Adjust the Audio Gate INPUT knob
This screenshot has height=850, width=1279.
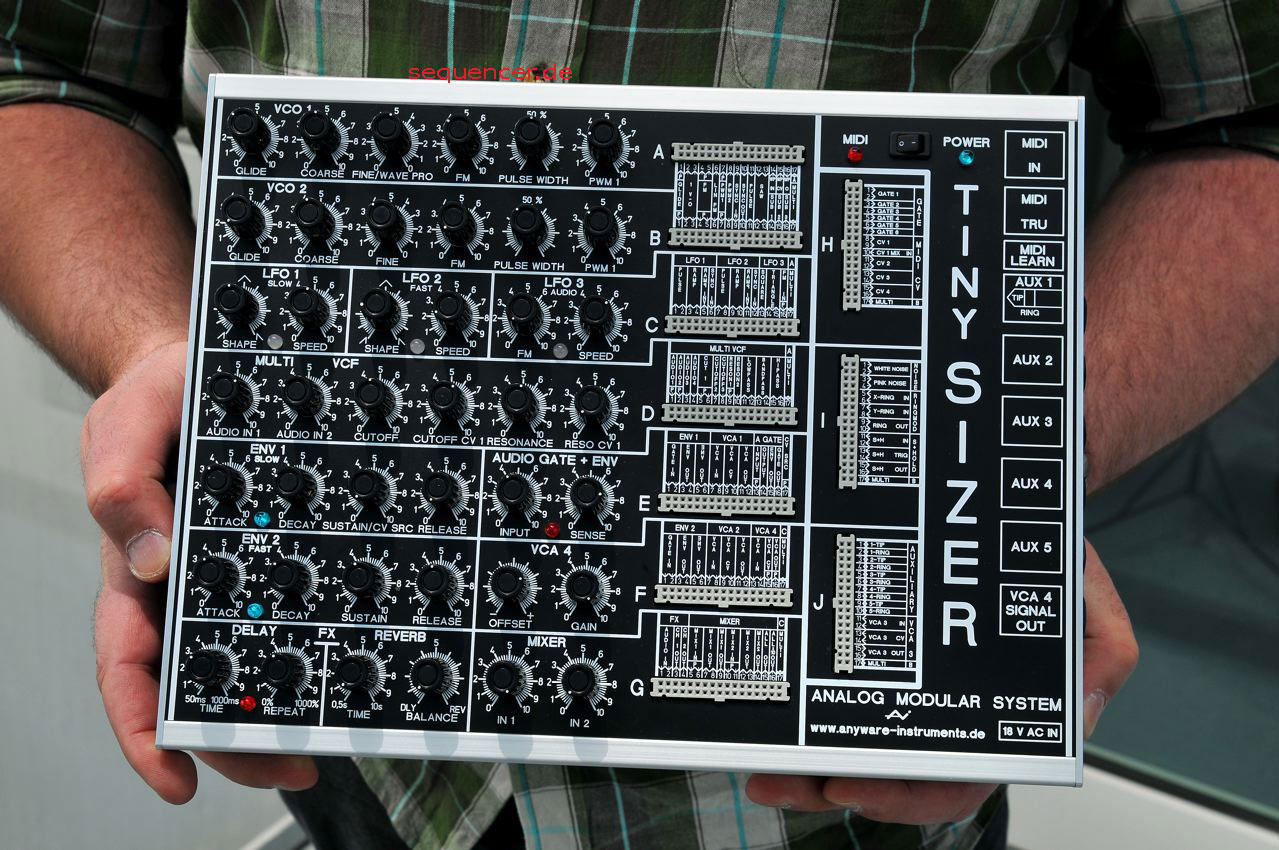pyautogui.click(x=514, y=493)
